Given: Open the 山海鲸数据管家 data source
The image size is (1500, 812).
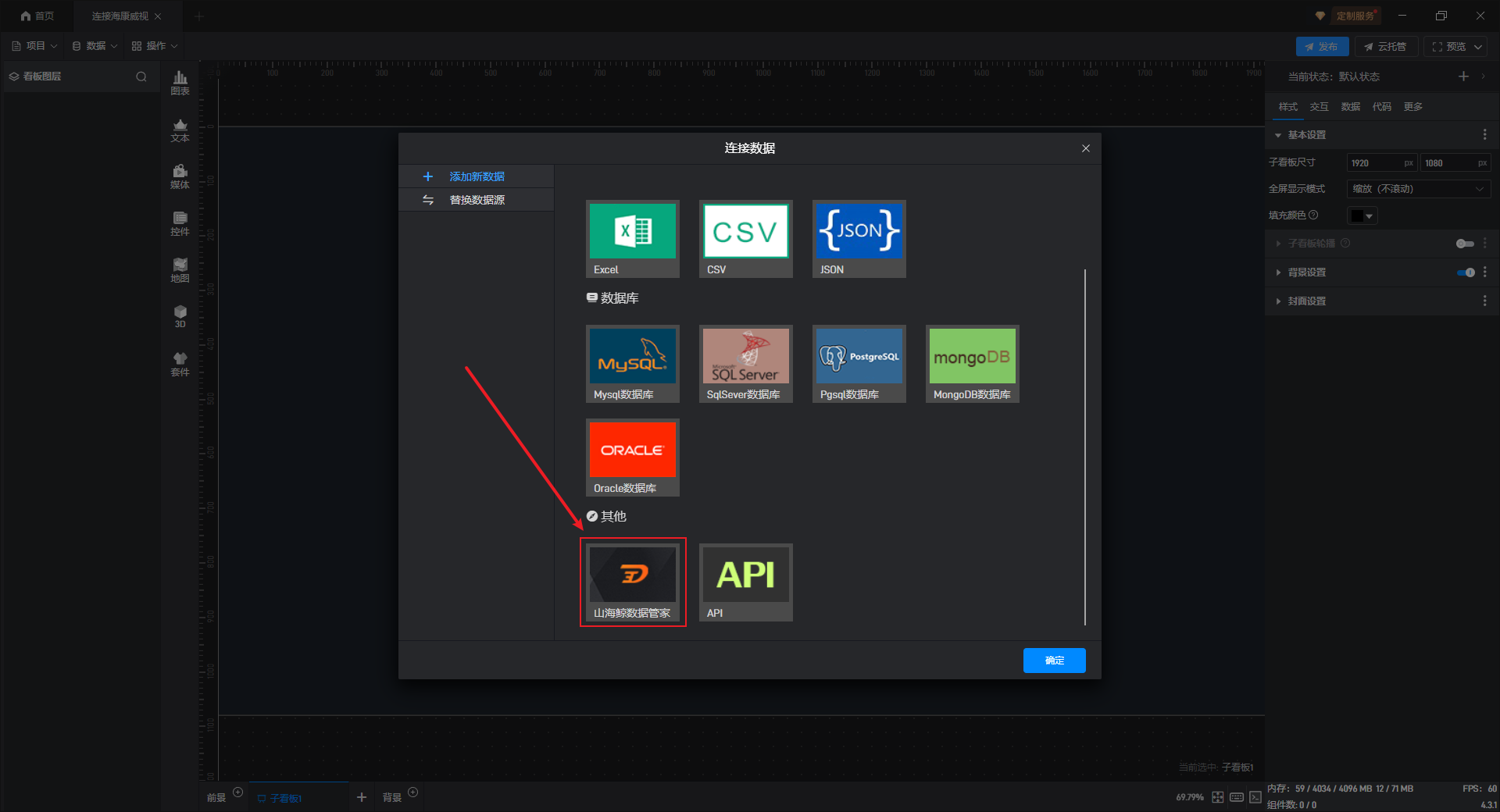Looking at the screenshot, I should (x=632, y=582).
